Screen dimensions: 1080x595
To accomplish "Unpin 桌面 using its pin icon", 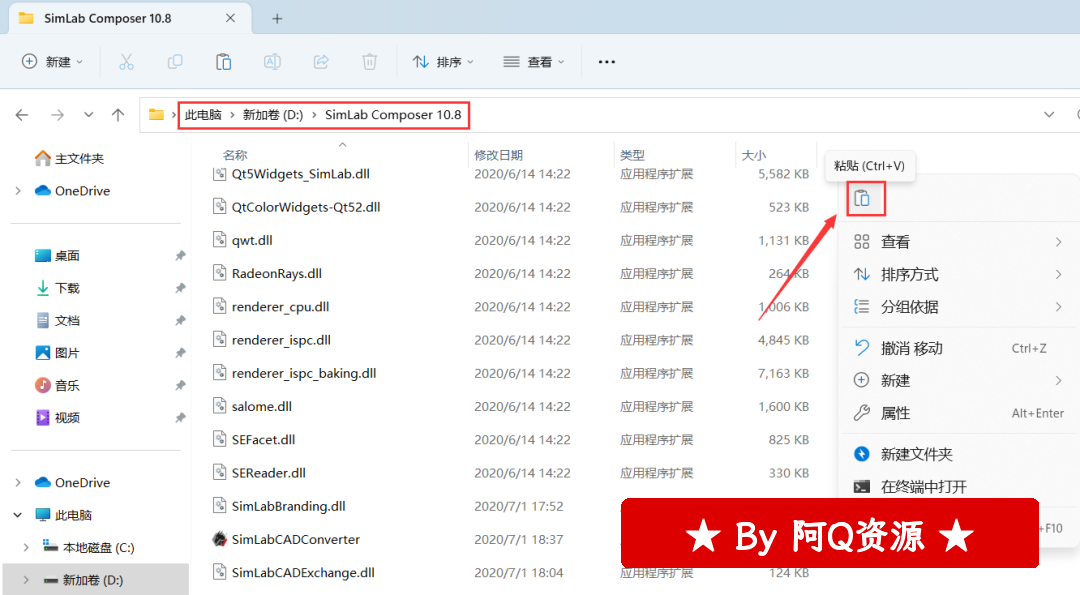I will pyautogui.click(x=180, y=255).
